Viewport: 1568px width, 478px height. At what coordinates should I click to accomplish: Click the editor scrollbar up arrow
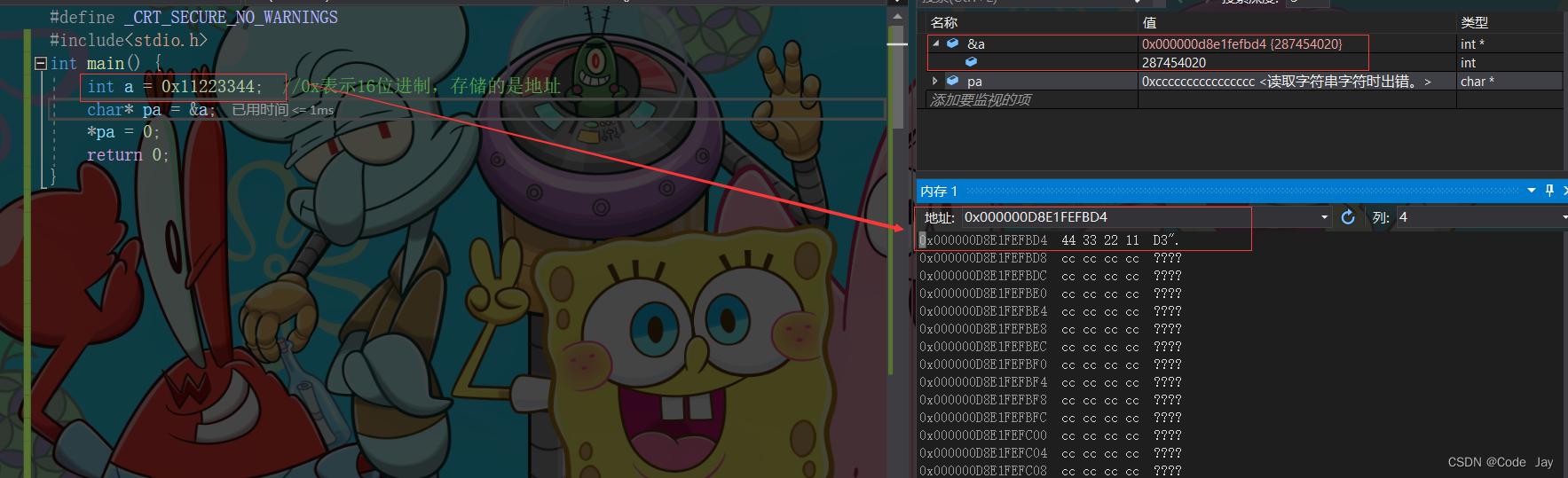coord(898,16)
